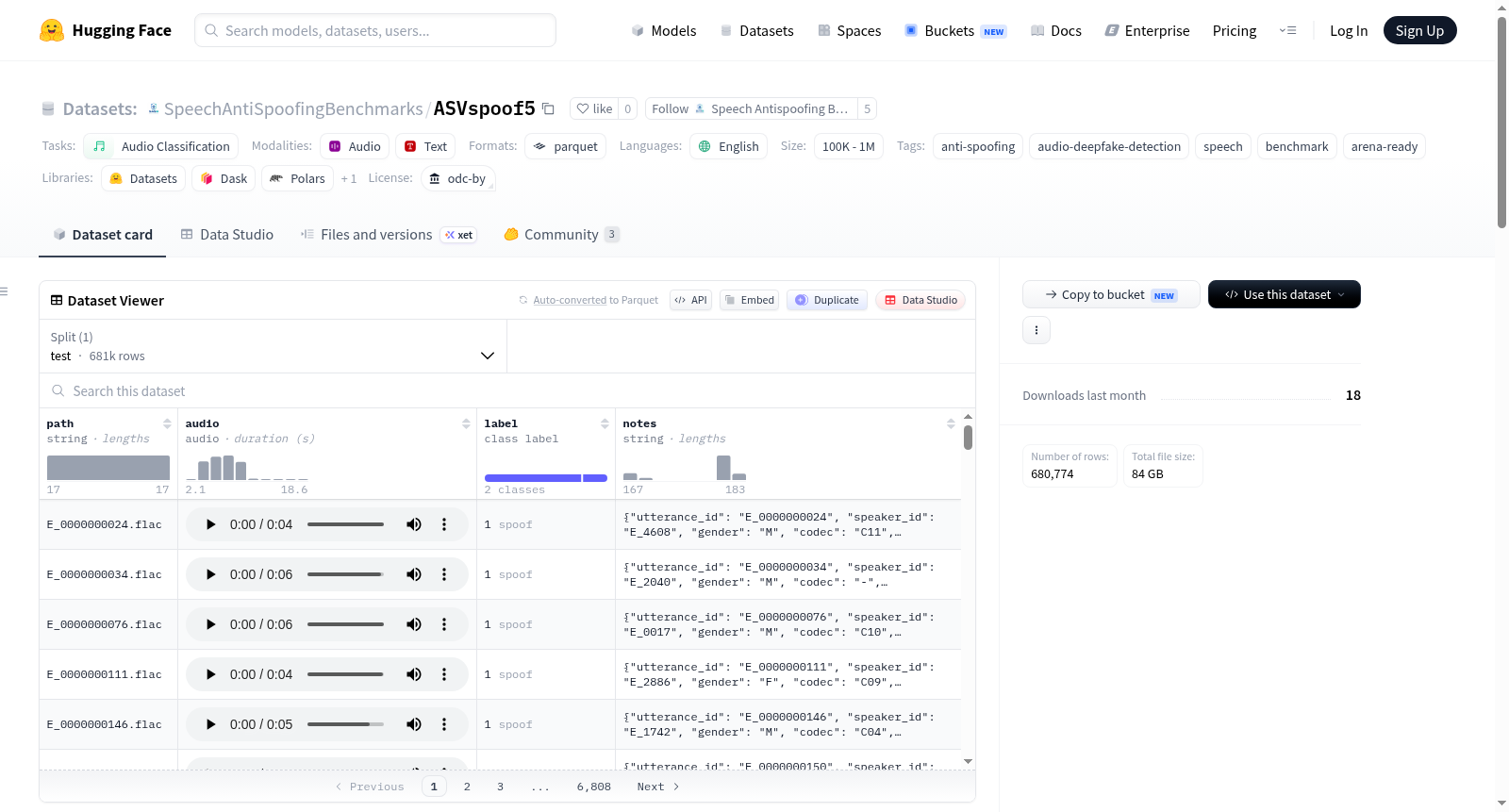
Task: Click Copy to bucket button
Action: tap(1111, 294)
